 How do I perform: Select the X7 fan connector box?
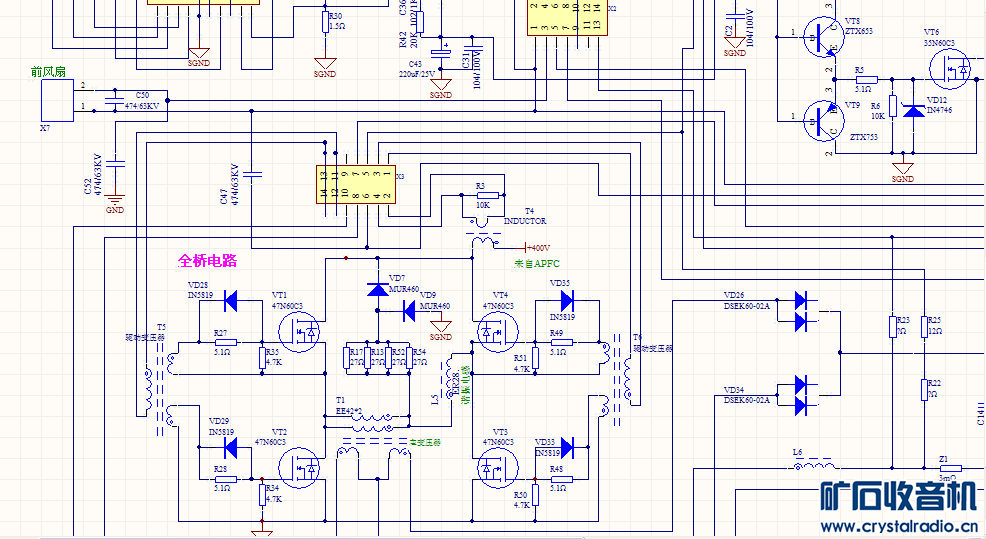pyautogui.click(x=57, y=100)
